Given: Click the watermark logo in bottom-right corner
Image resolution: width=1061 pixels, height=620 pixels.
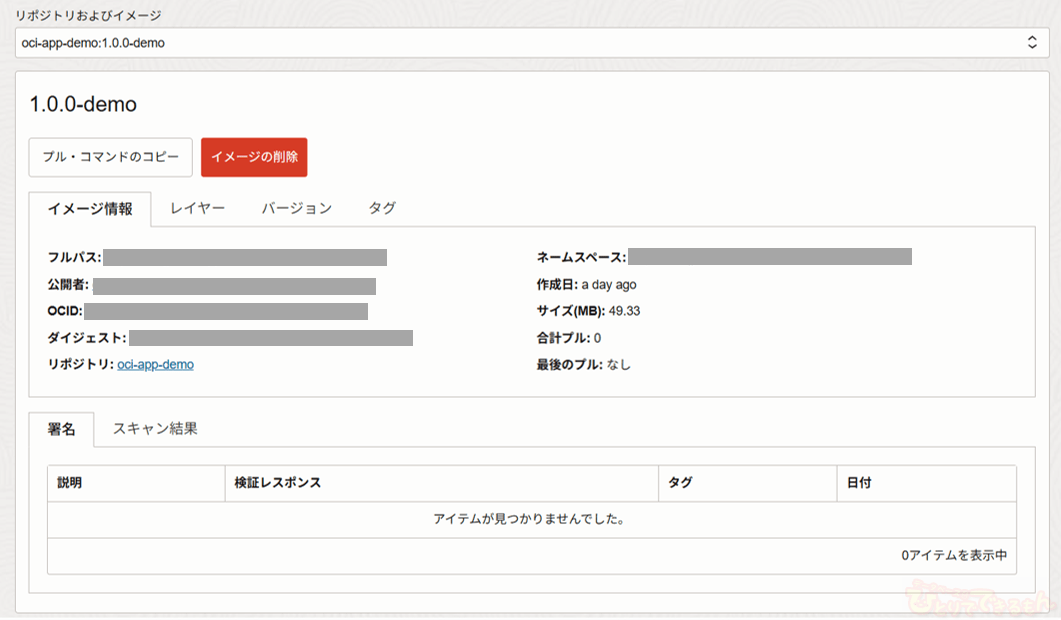Looking at the screenshot, I should [980, 599].
